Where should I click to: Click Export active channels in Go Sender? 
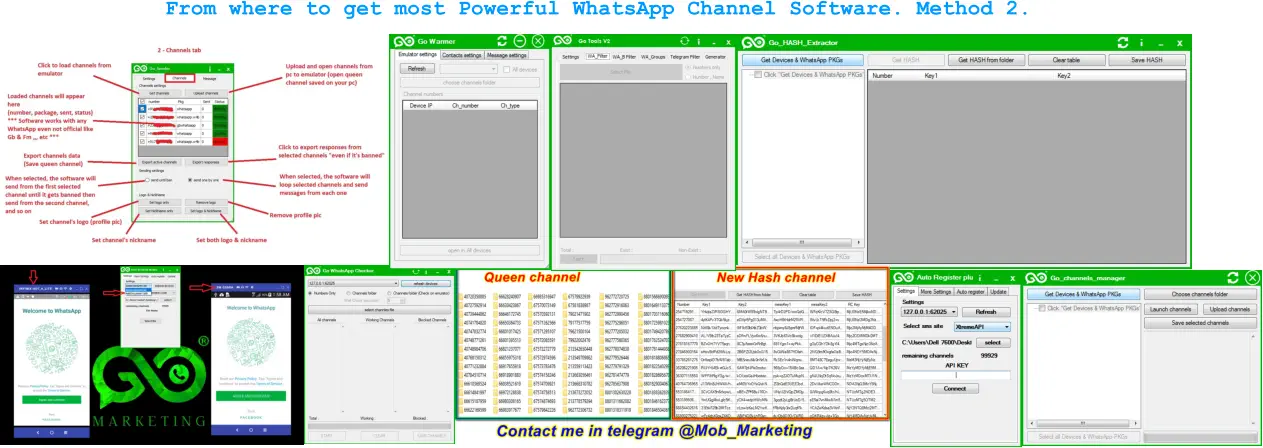tap(160, 162)
